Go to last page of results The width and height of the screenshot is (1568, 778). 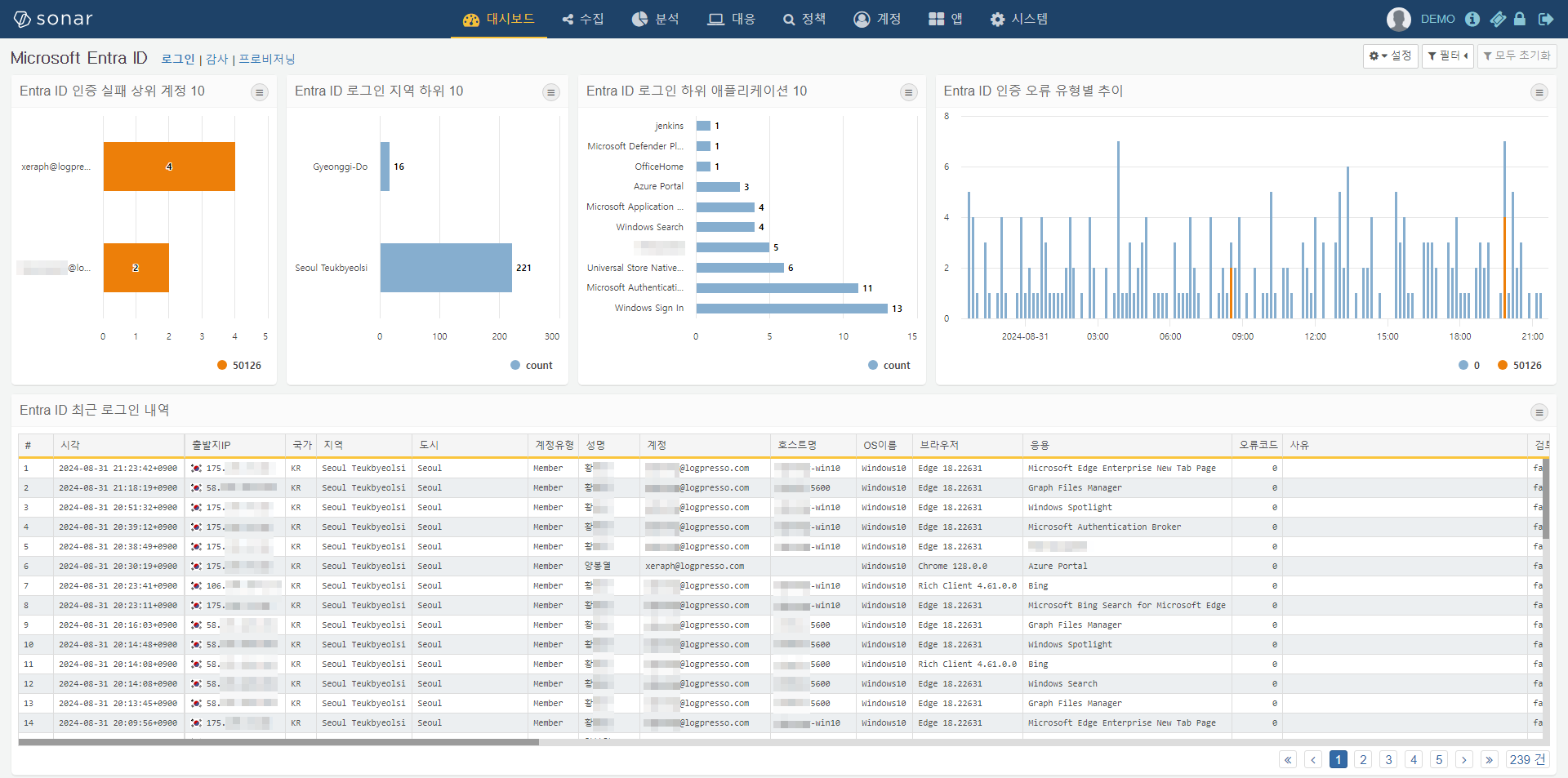click(x=1490, y=760)
